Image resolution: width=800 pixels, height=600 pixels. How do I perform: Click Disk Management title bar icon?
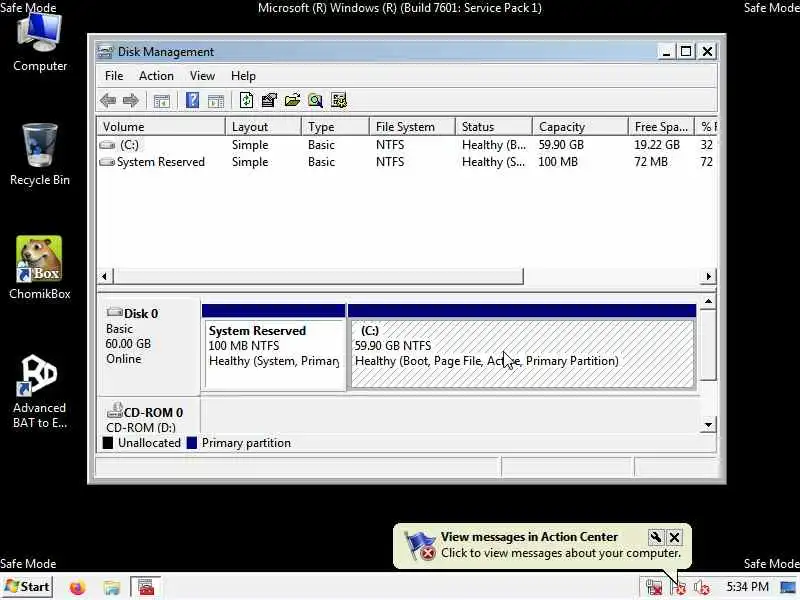[105, 52]
